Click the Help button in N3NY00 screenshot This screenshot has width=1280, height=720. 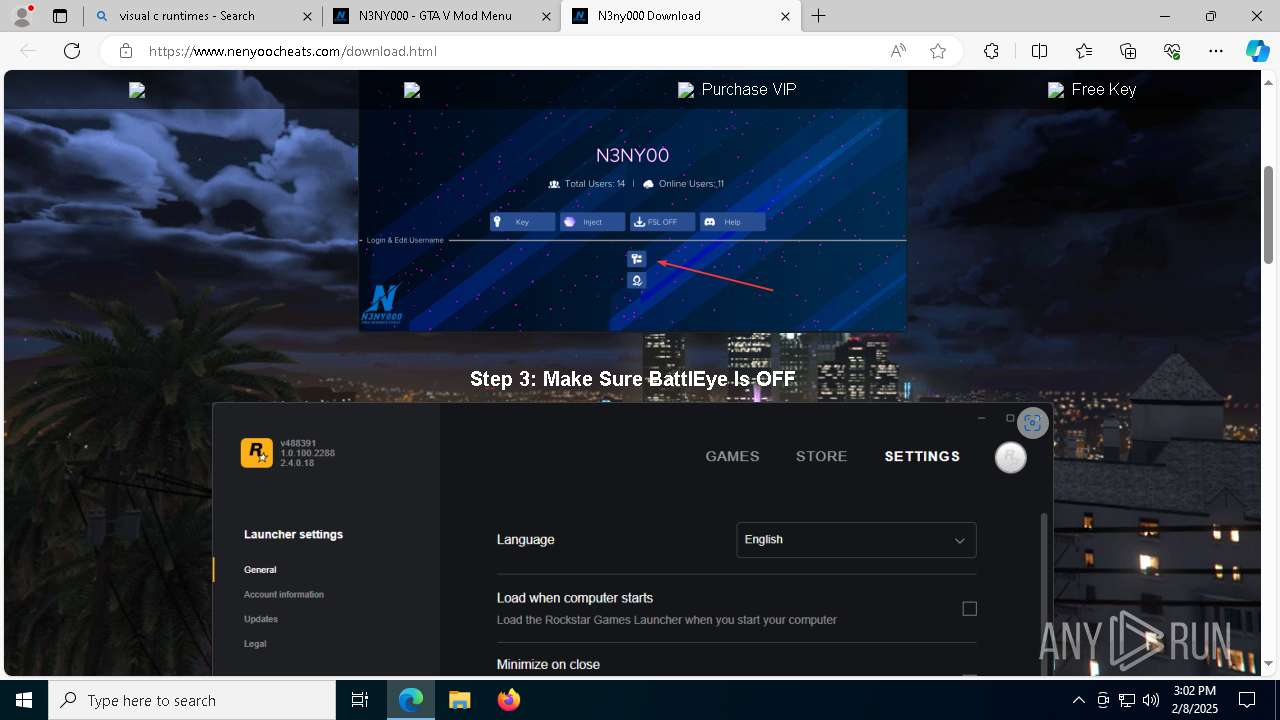point(732,222)
